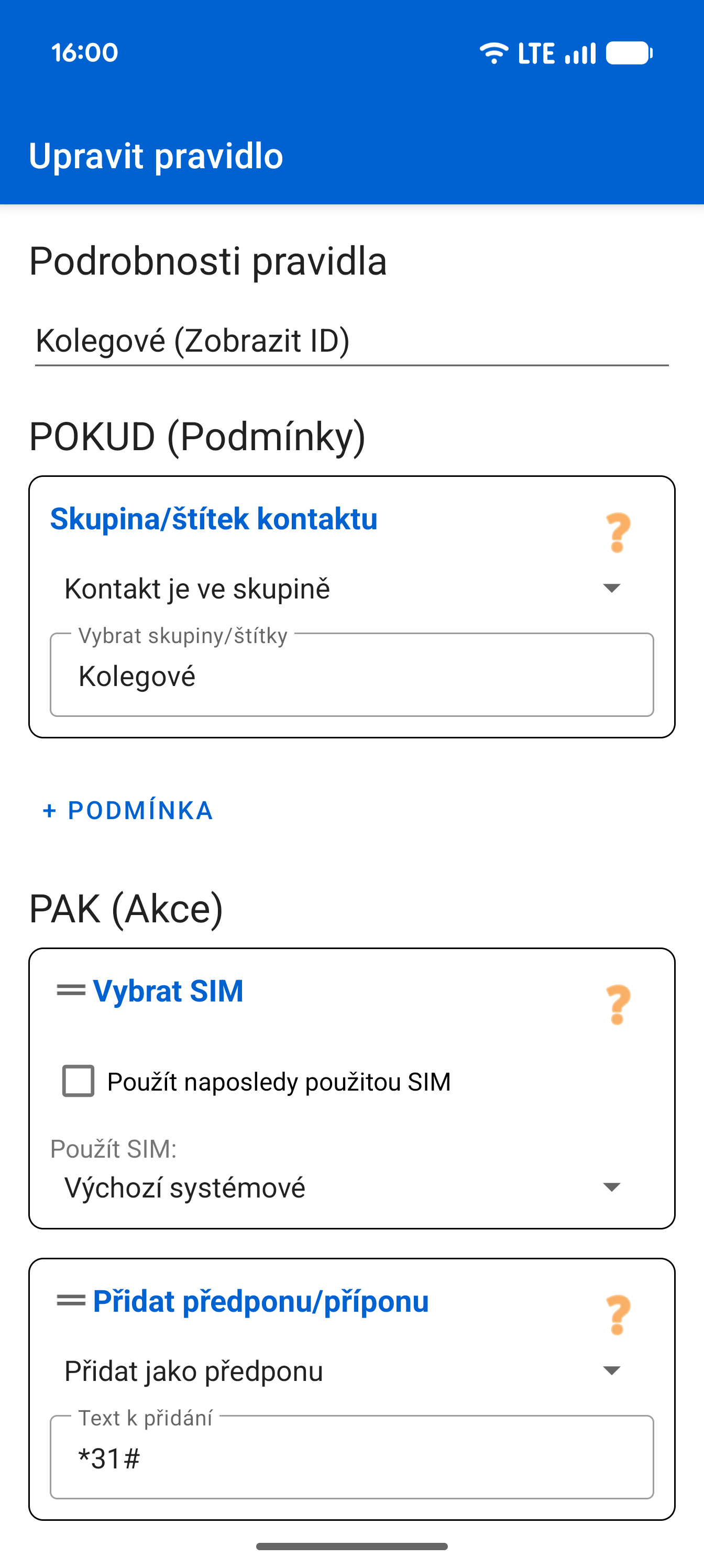
Task: Tap the help icon for Vybrat SIM
Action: 618,1005
